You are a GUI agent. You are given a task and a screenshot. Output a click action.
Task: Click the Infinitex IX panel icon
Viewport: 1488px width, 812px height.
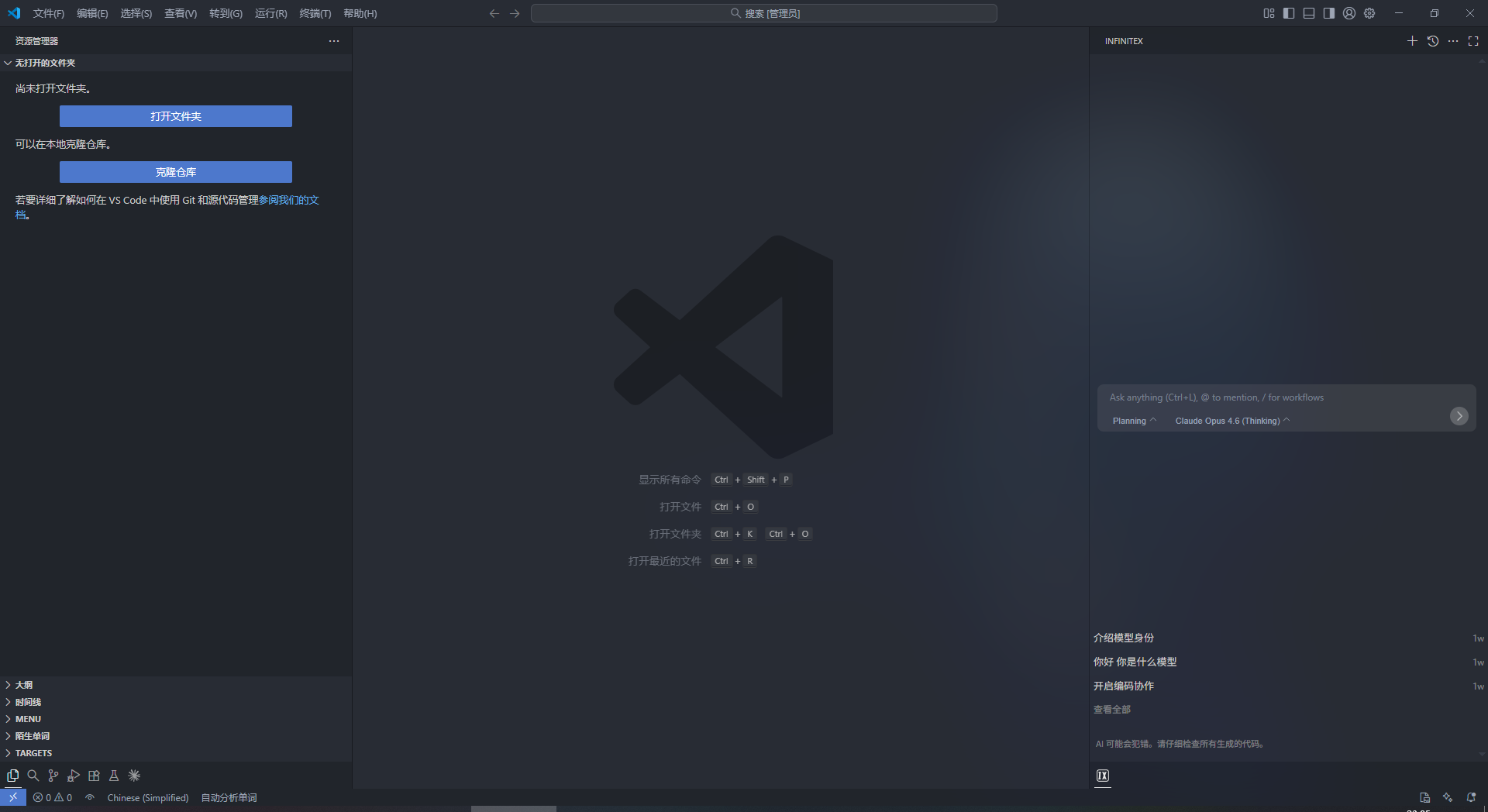point(1103,776)
